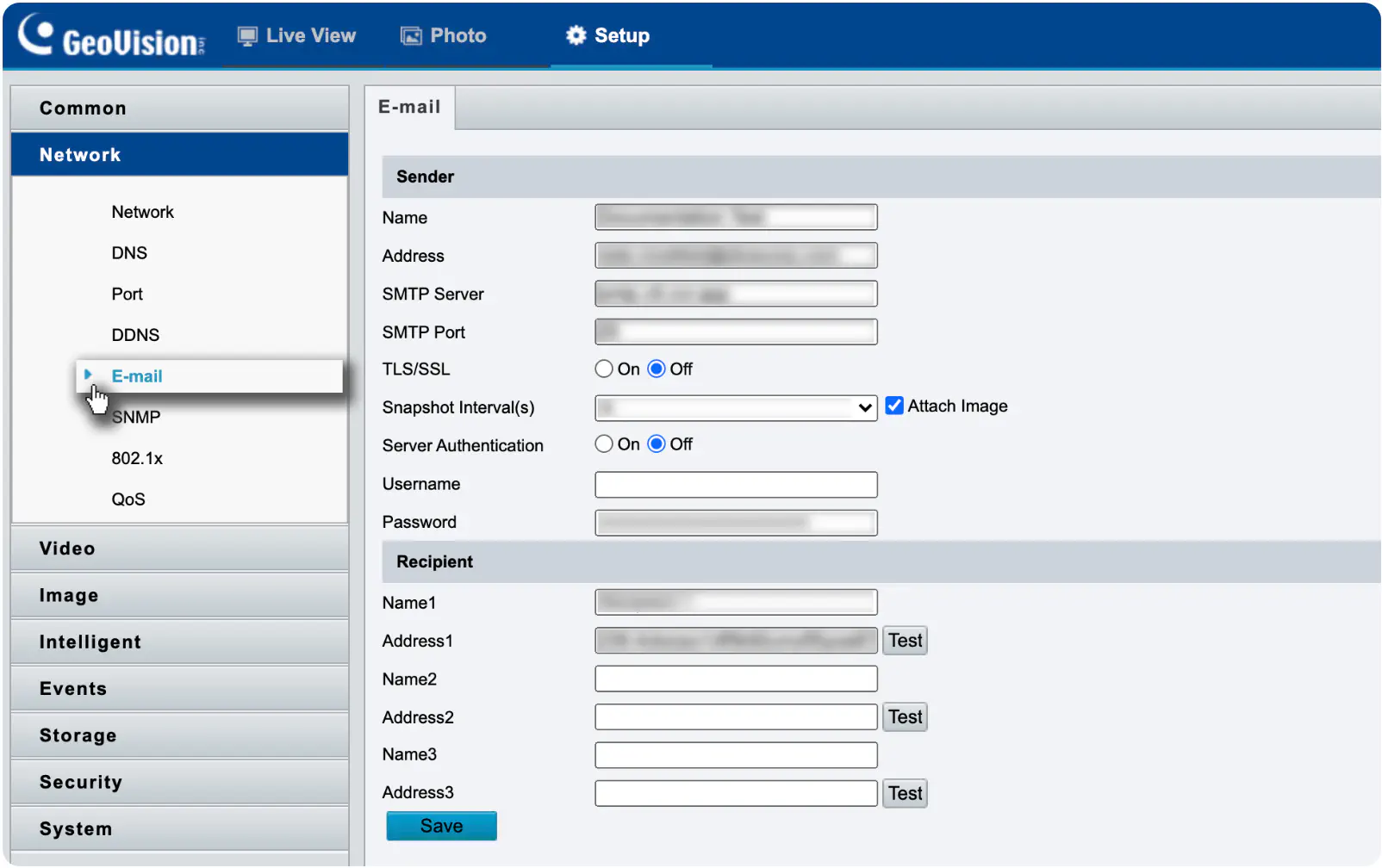This screenshot has height=868, width=1382.
Task: Turn Server Authentication On
Action: [604, 444]
